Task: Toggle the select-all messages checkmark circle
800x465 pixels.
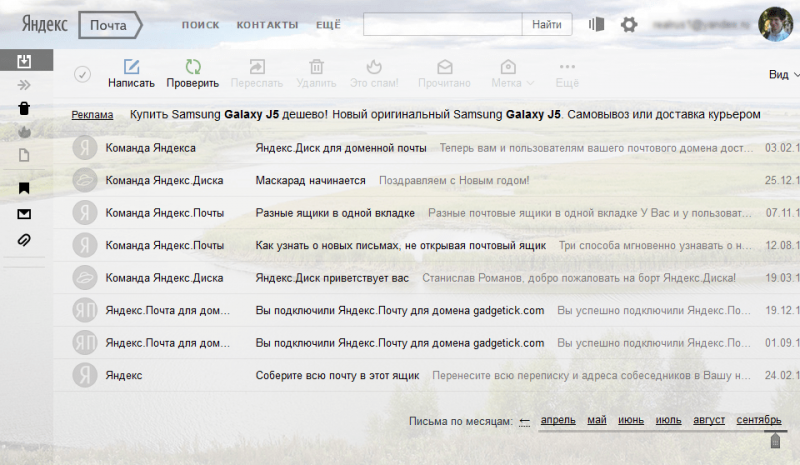Action: 83,74
